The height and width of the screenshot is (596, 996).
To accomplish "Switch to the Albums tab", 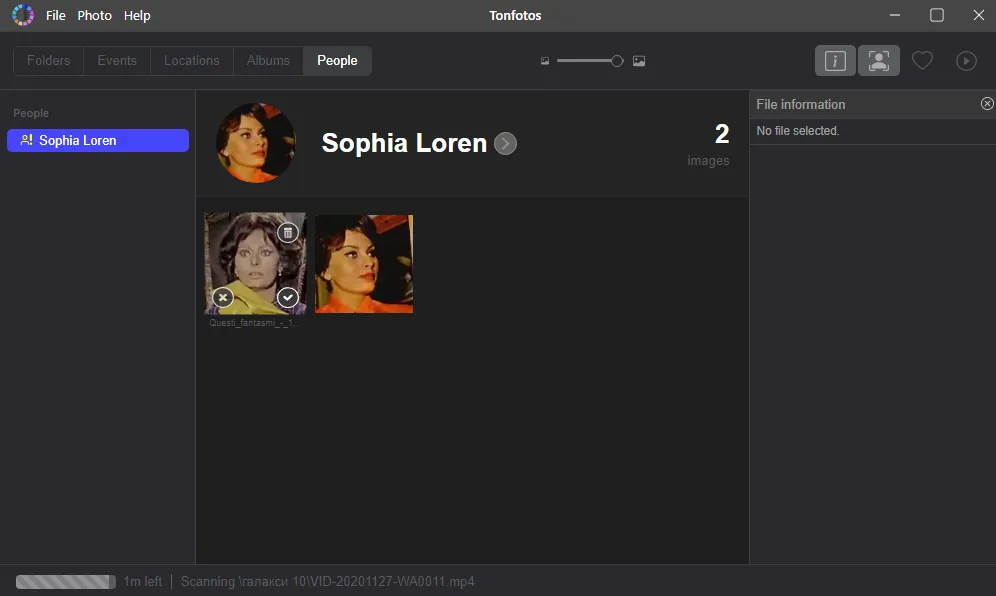I will pos(268,60).
